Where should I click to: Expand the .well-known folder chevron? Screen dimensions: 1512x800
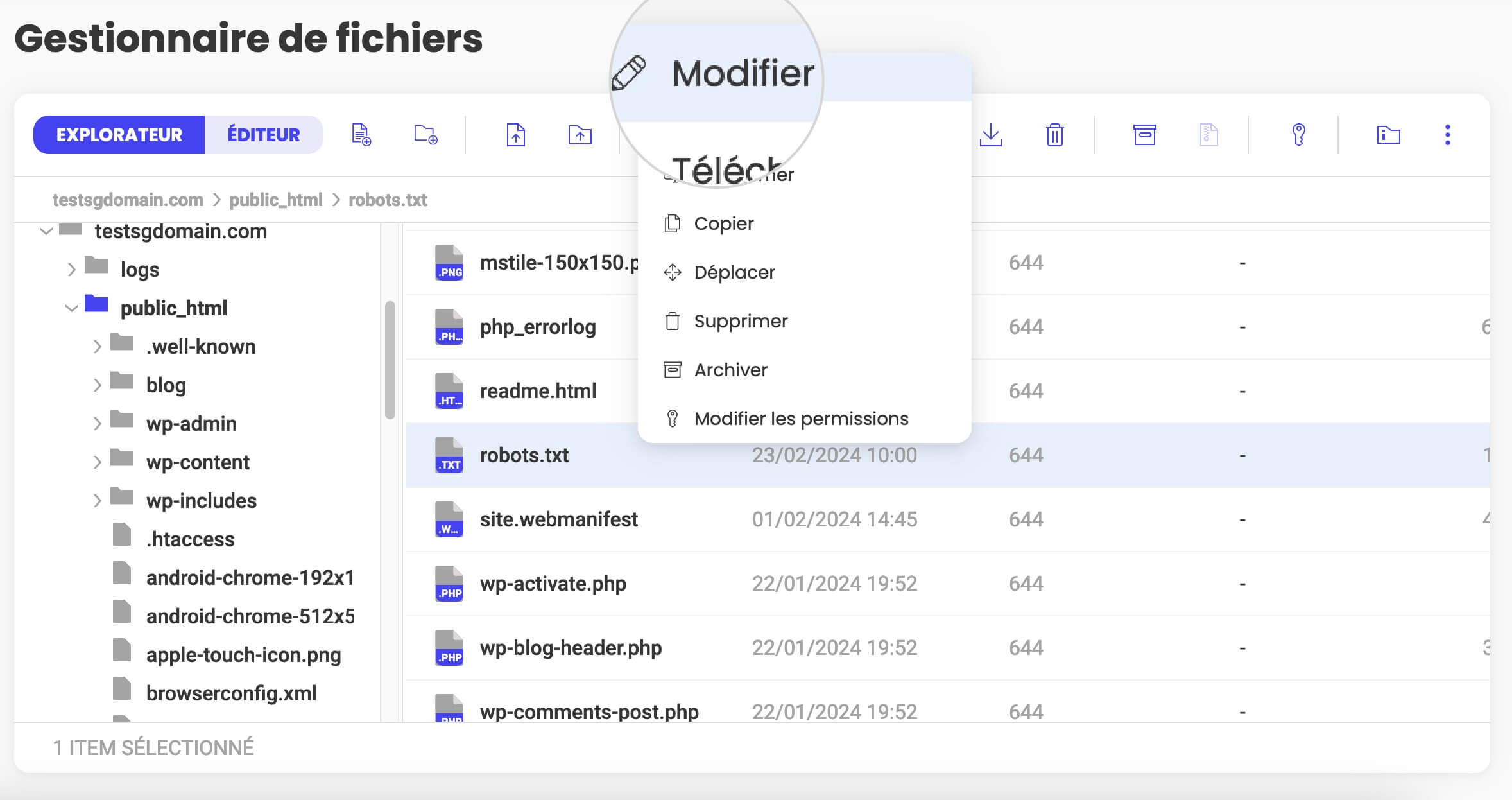tap(97, 347)
